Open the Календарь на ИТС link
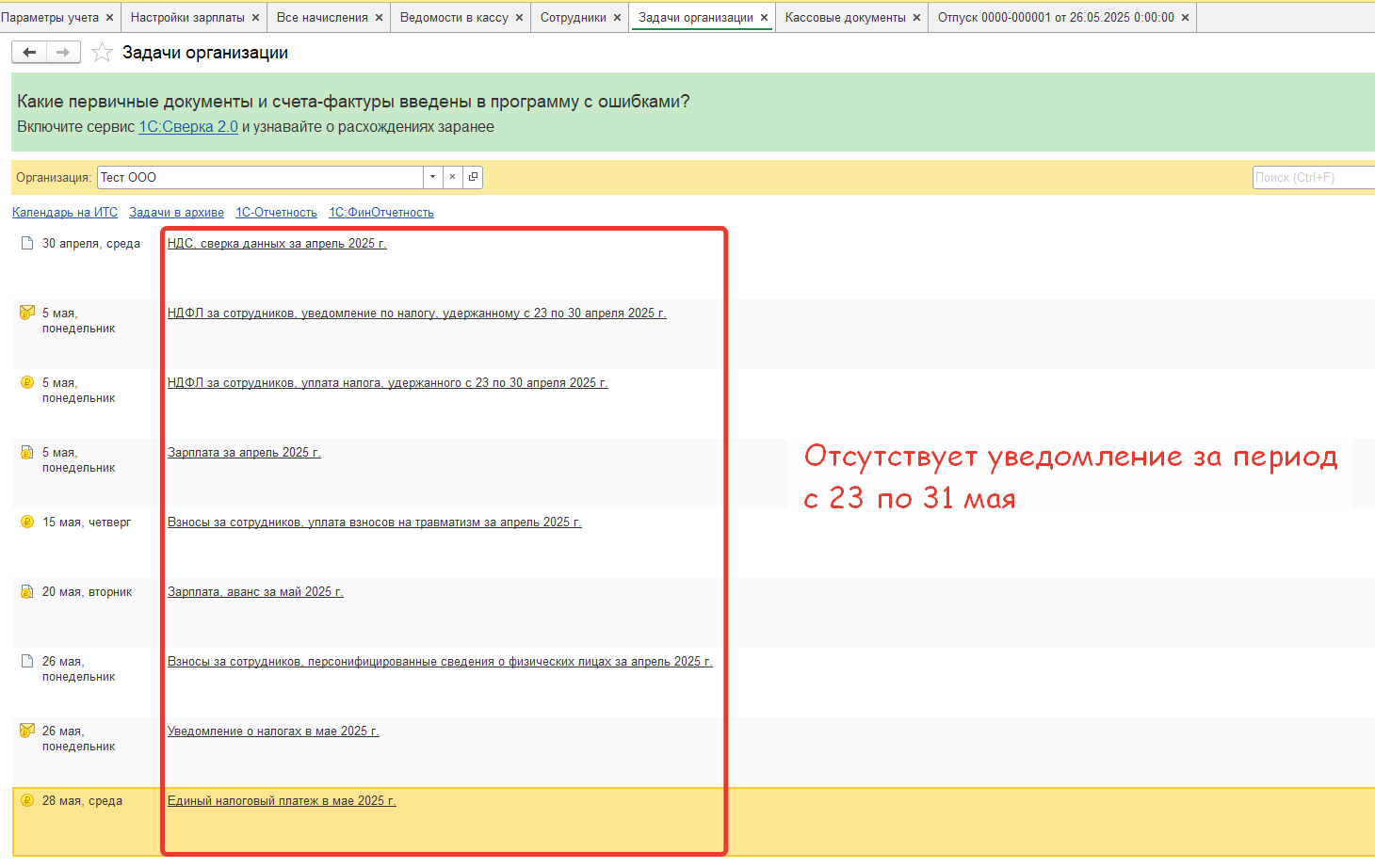 65,213
